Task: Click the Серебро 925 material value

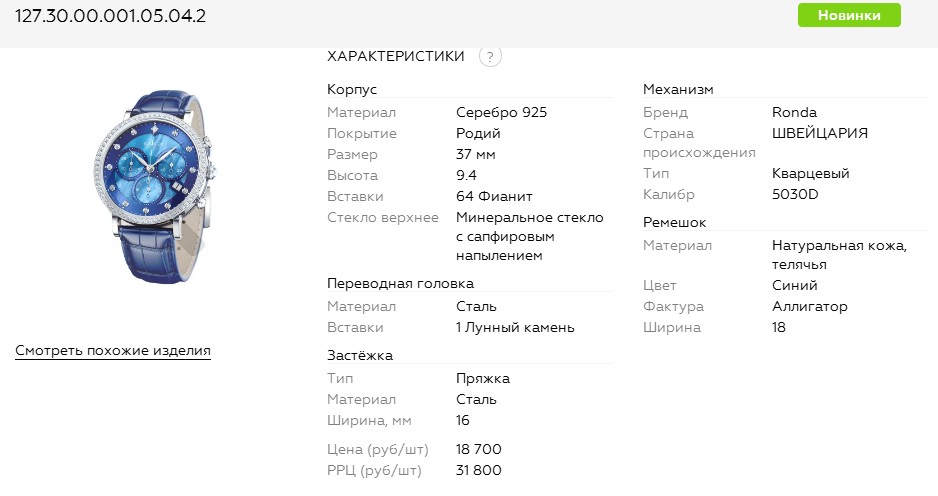Action: [x=501, y=112]
